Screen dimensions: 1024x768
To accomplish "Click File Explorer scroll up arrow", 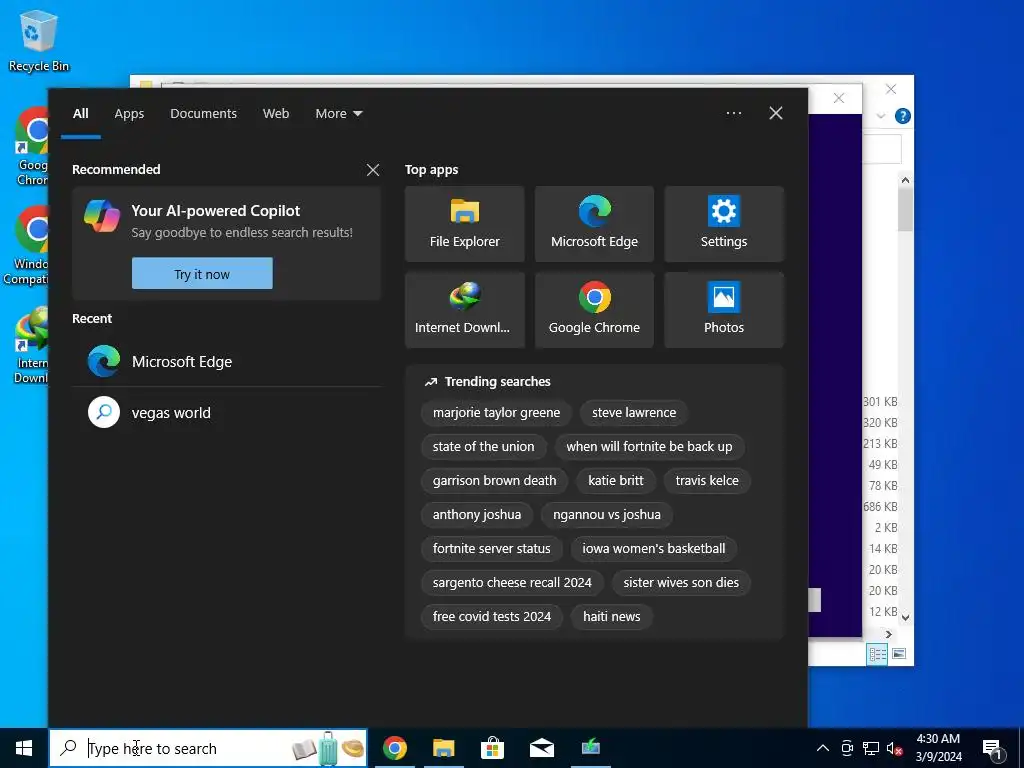I will coord(905,180).
